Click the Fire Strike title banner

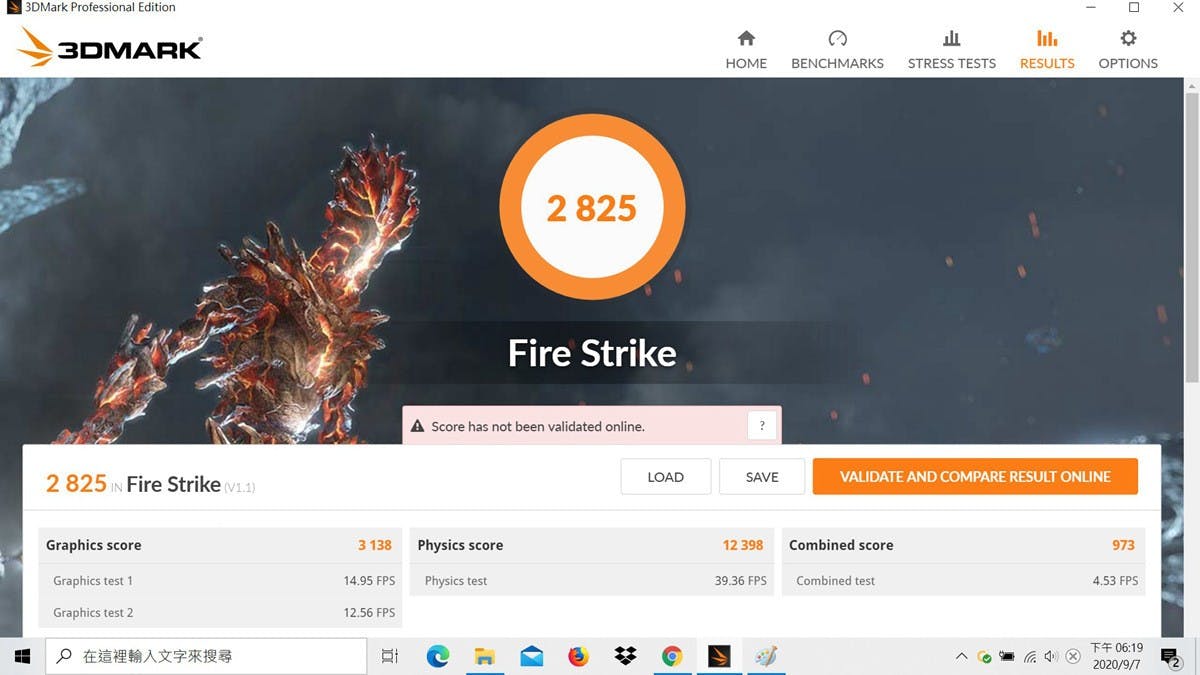coord(592,353)
